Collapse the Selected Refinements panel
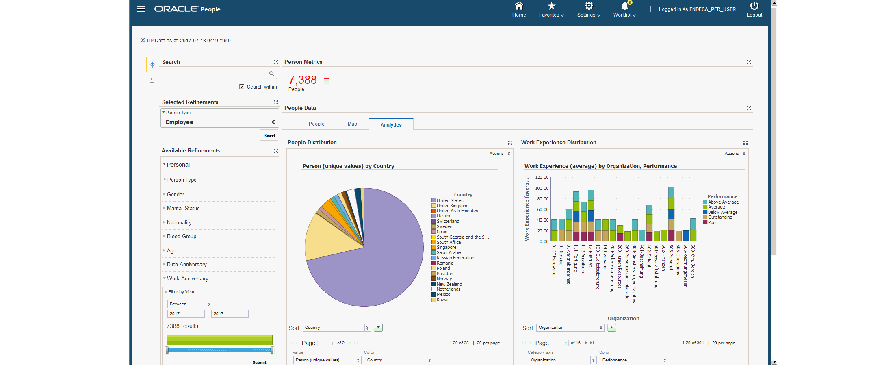The width and height of the screenshot is (887, 365). [275, 102]
